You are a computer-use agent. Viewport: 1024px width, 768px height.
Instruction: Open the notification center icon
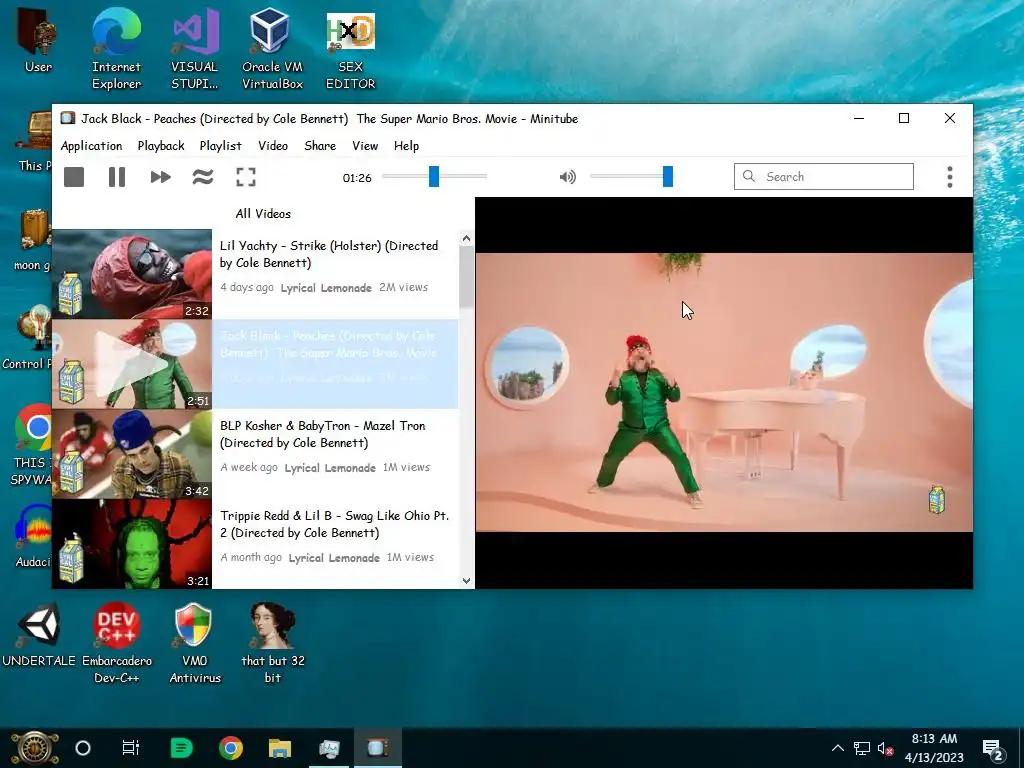[x=993, y=748]
